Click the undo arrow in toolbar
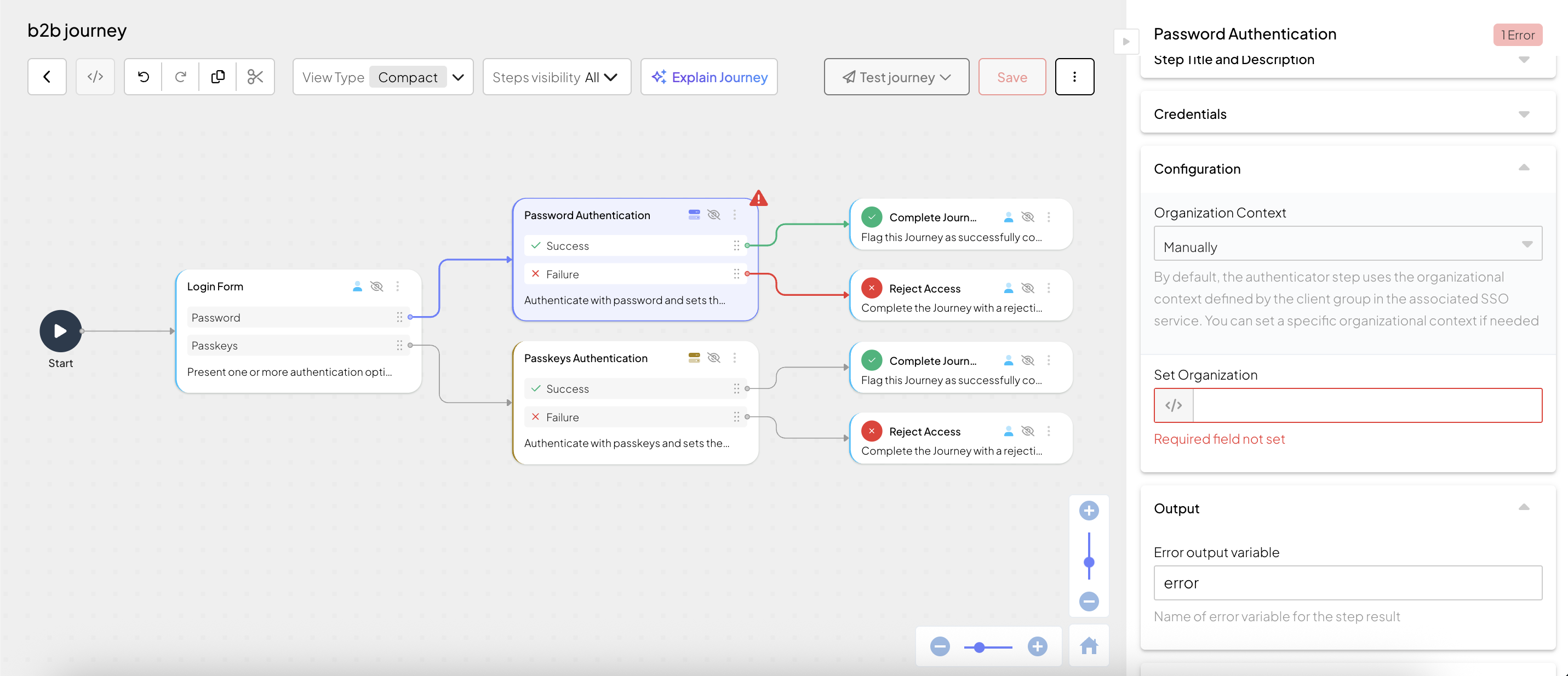This screenshot has width=1568, height=676. 143,77
